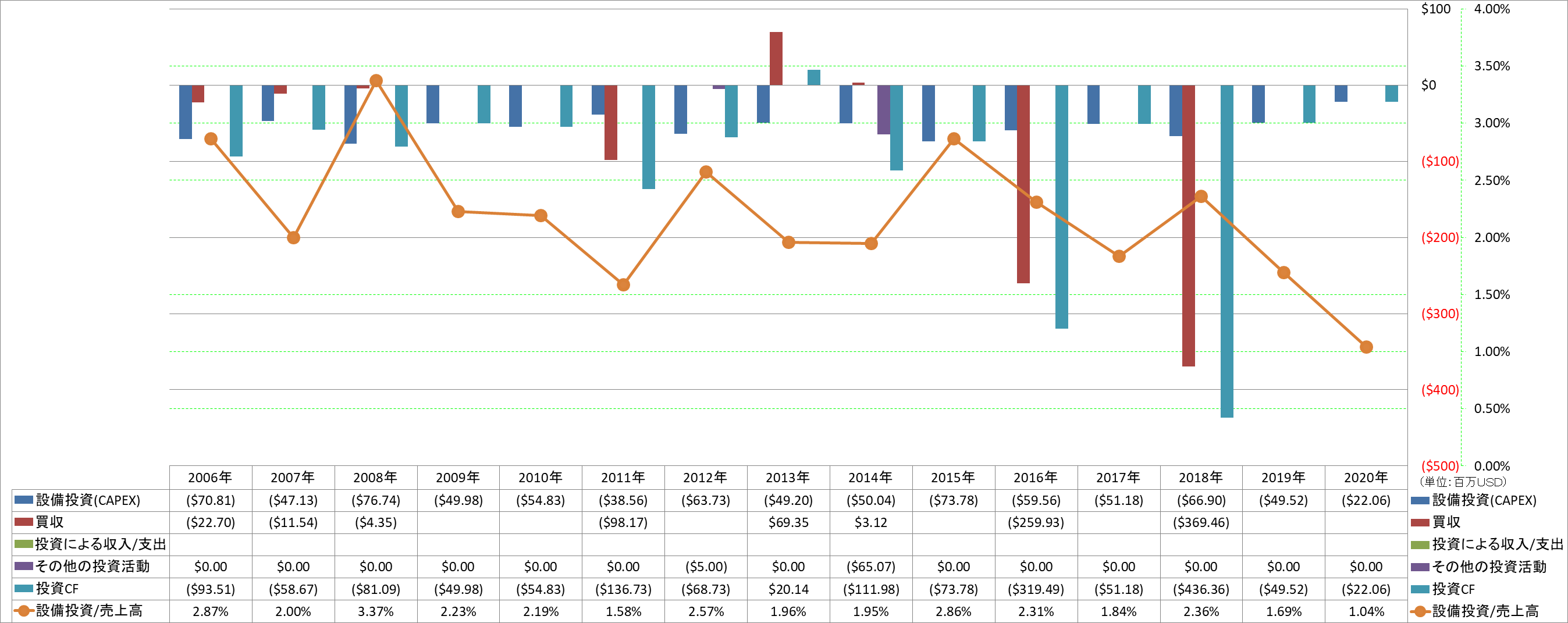Click the 2016 投資CF value ($319.49)
This screenshot has height=623, width=1568.
(1036, 589)
